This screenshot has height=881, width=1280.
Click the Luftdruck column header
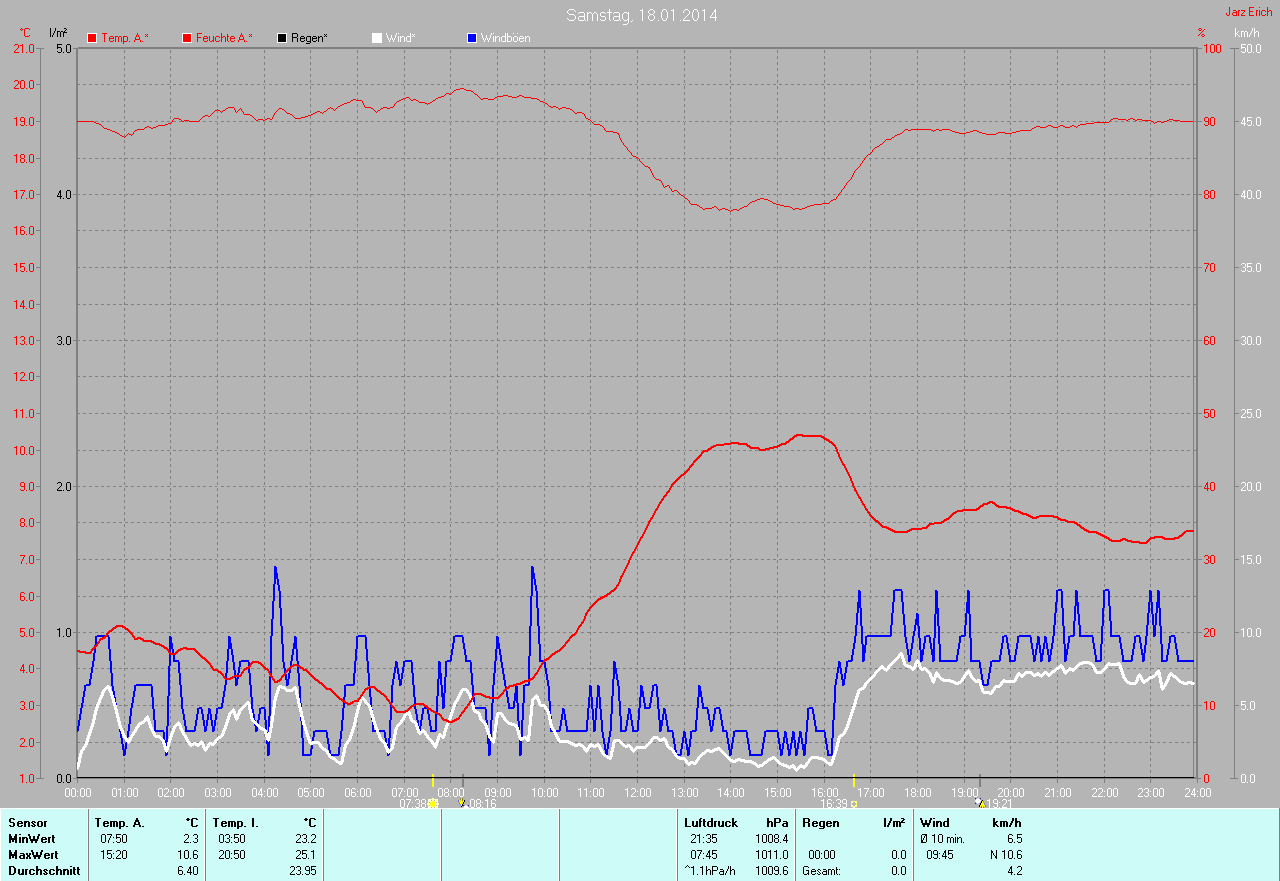[710, 823]
